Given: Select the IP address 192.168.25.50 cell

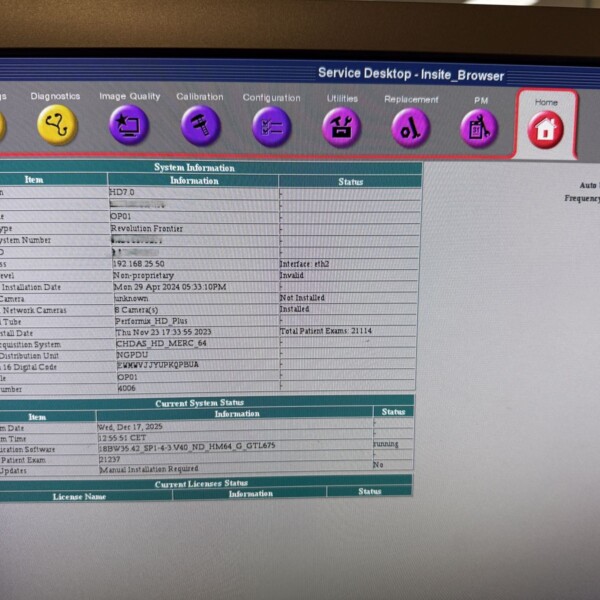Looking at the screenshot, I should point(140,263).
